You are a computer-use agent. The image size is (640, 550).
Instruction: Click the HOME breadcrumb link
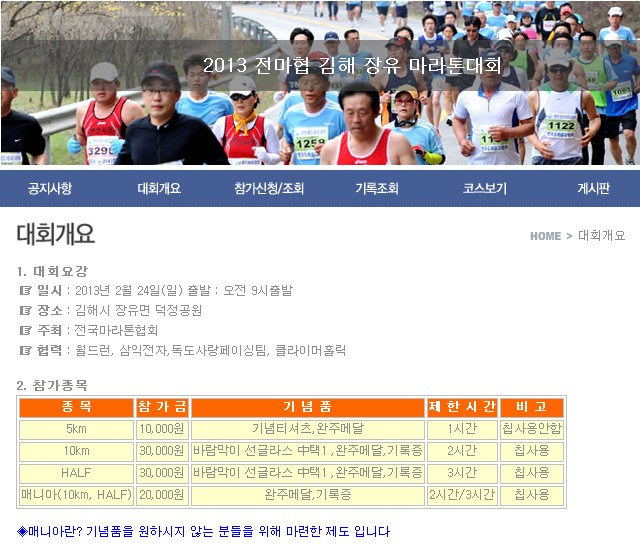tap(545, 236)
